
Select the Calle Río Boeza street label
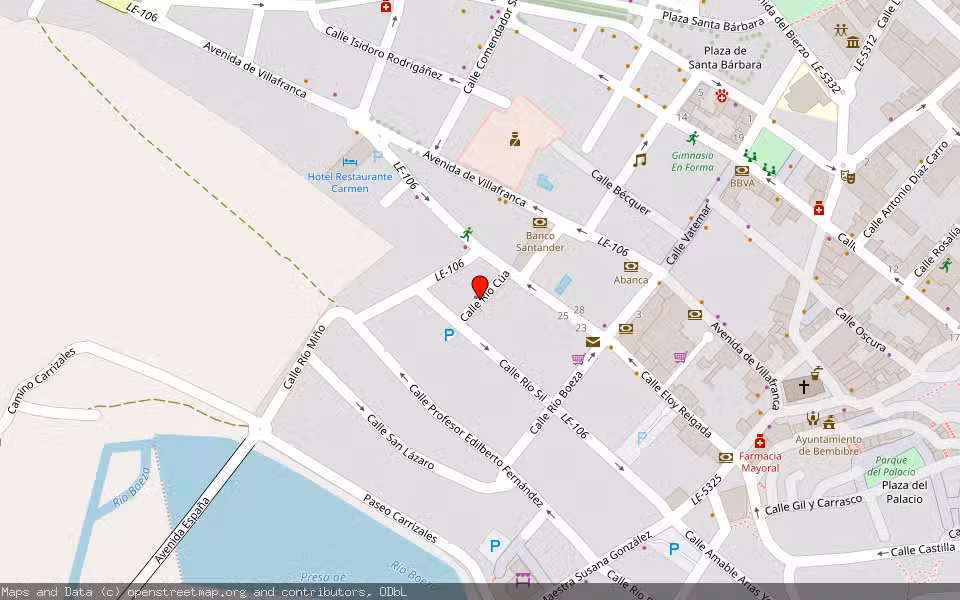(x=557, y=402)
